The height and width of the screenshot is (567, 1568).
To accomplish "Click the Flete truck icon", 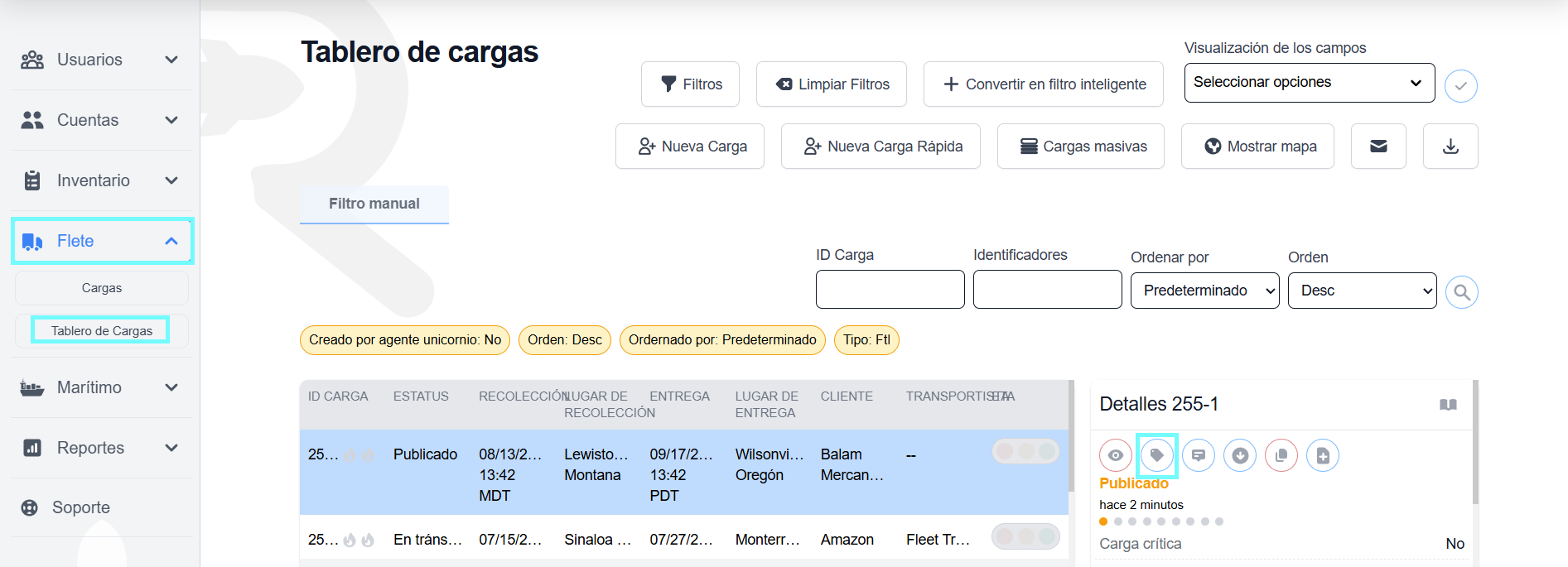I will tap(32, 241).
